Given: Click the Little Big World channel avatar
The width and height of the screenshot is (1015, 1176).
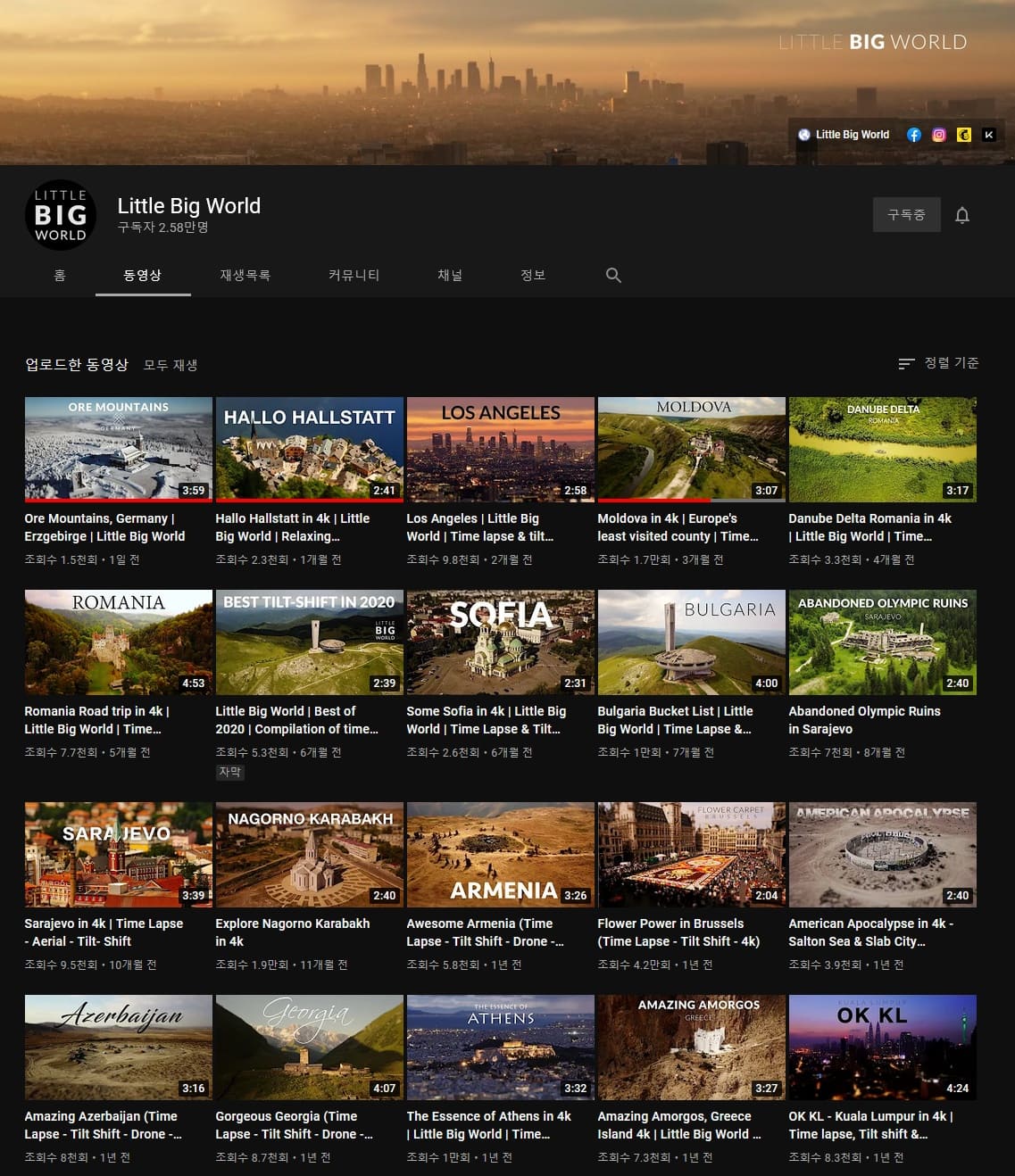Looking at the screenshot, I should [61, 214].
